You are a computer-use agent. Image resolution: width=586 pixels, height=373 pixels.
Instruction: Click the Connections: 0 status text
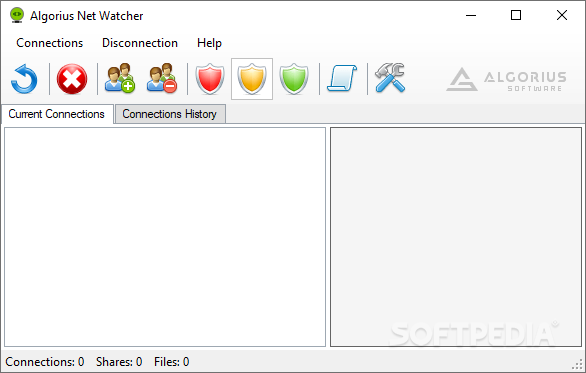click(x=44, y=362)
